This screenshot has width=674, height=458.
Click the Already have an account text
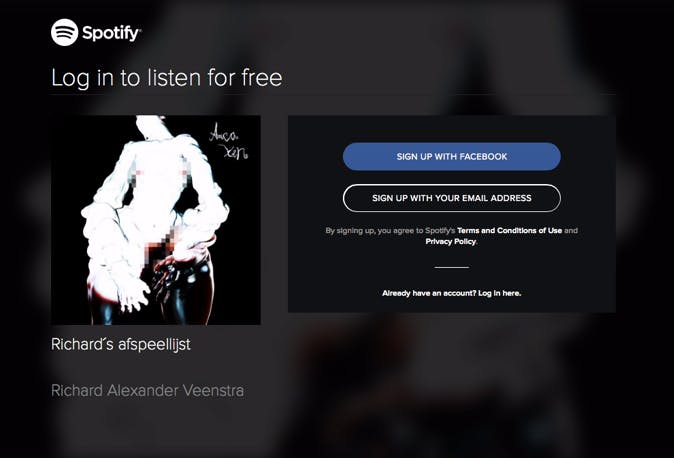429,293
